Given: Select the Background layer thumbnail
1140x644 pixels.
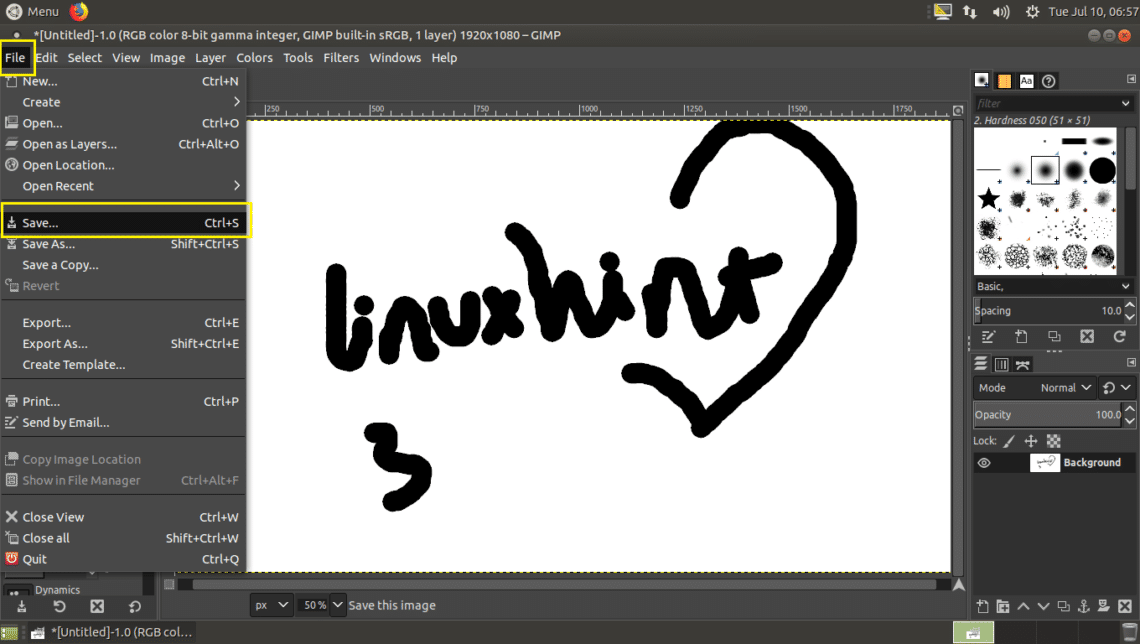Looking at the screenshot, I should [x=1045, y=463].
